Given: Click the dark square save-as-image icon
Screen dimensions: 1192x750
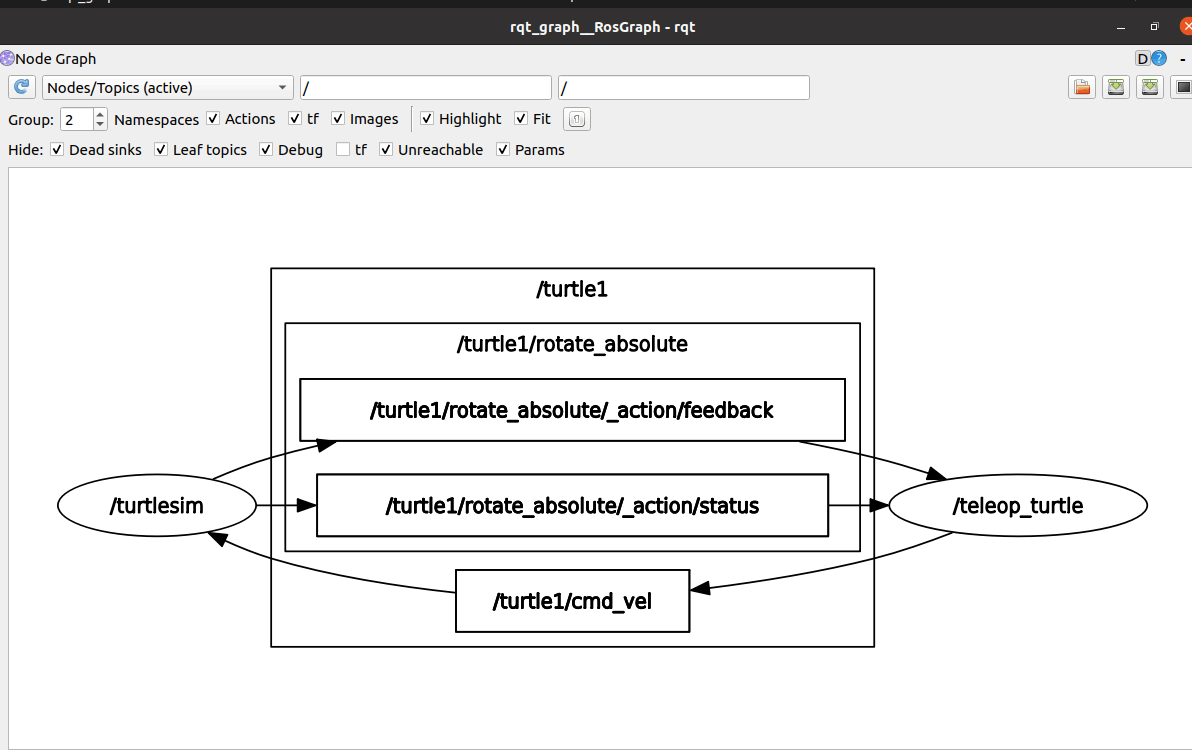Looking at the screenshot, I should pyautogui.click(x=1182, y=87).
